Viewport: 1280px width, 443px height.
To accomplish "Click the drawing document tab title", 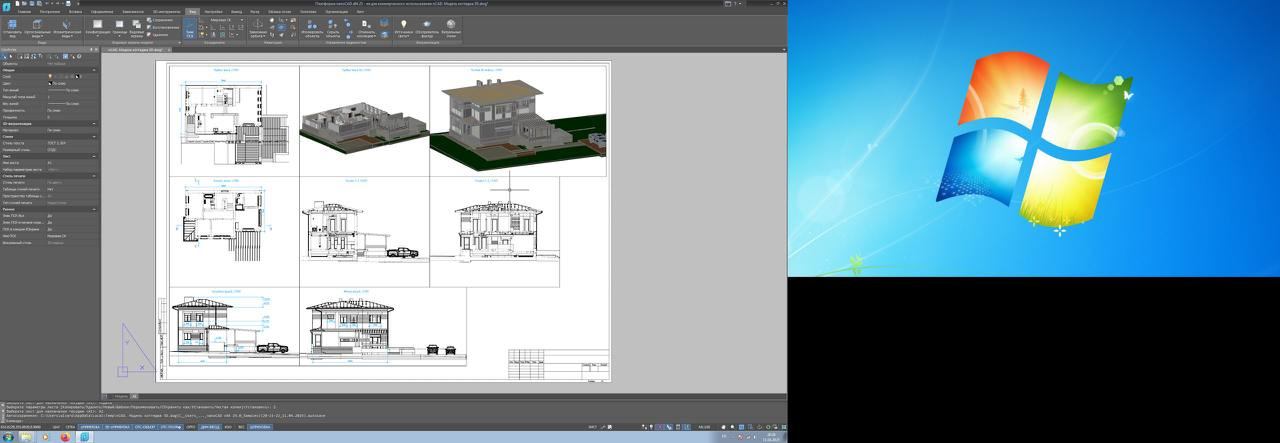I will click(134, 49).
